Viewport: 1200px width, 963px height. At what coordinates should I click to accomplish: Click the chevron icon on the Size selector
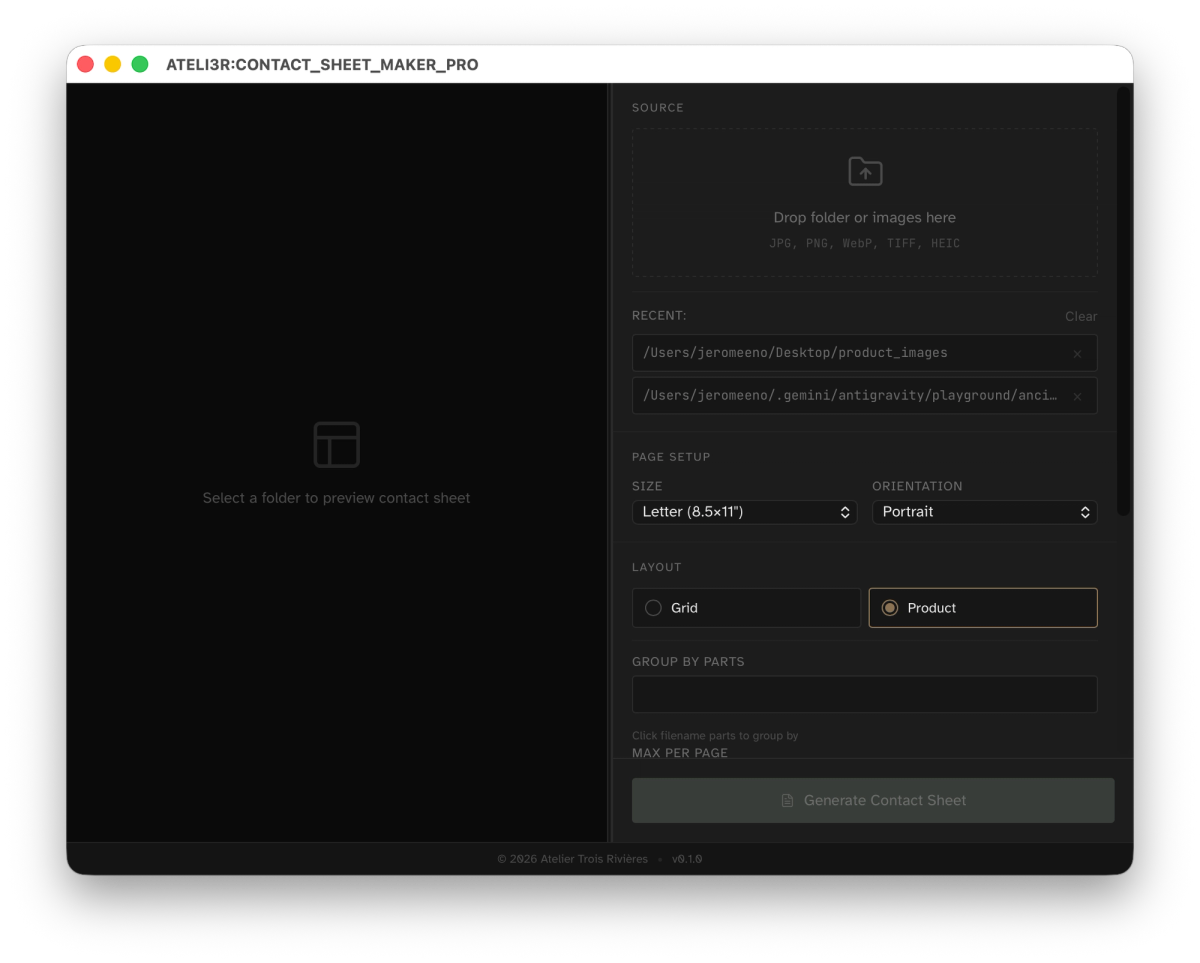tap(846, 511)
